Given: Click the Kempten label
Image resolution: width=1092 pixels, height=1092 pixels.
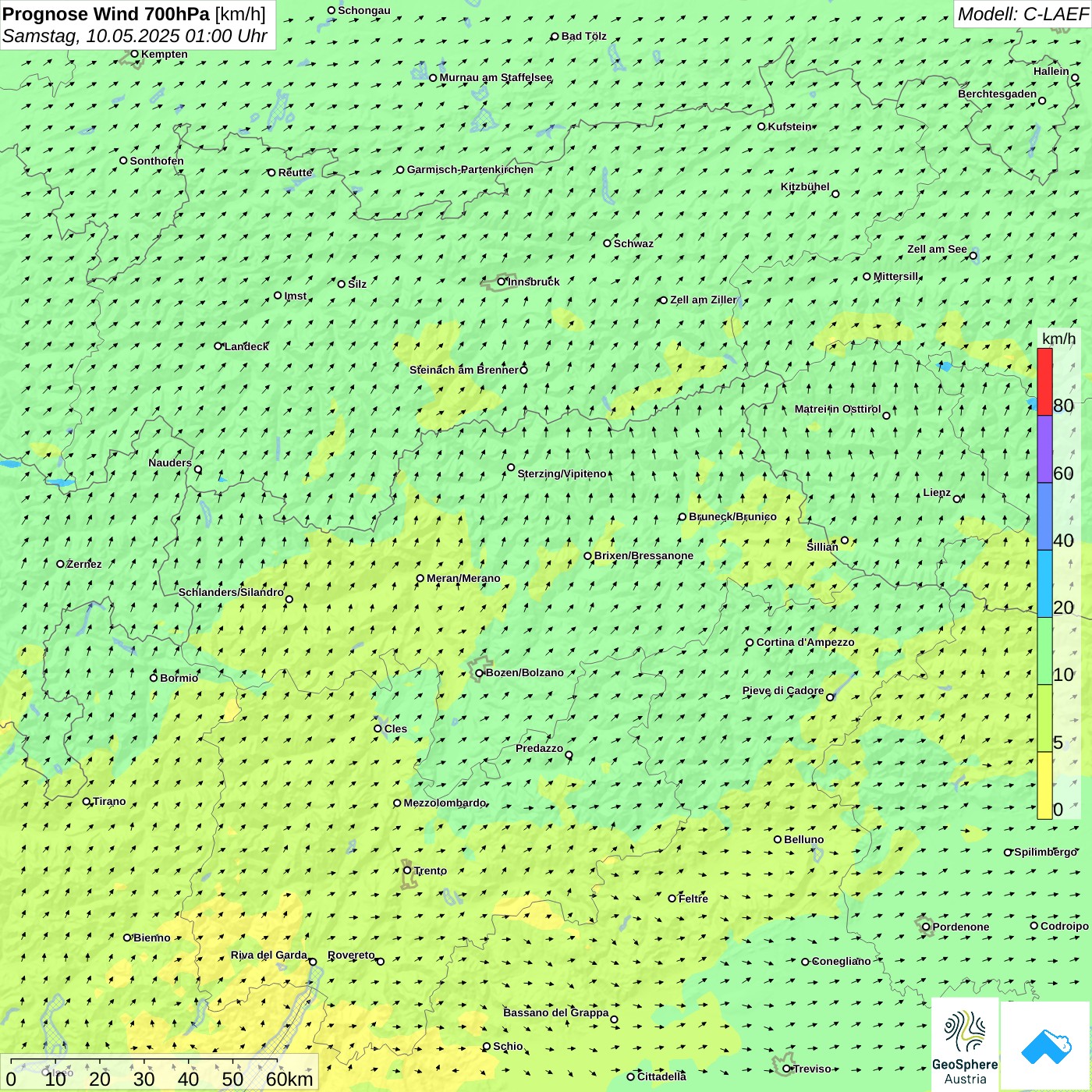Looking at the screenshot, I should pos(164,54).
